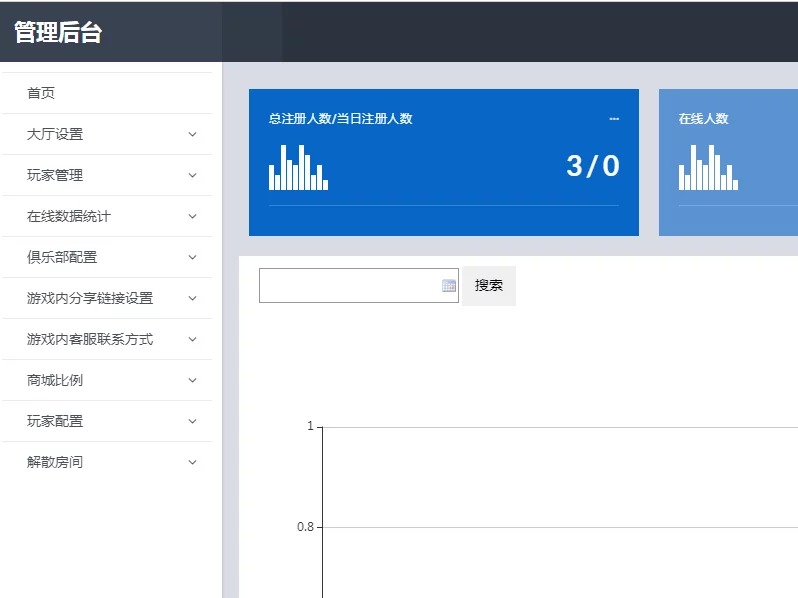Expand the 俱乐部配置 chevron arrow
Image resolution: width=798 pixels, height=598 pixels.
[x=193, y=257]
